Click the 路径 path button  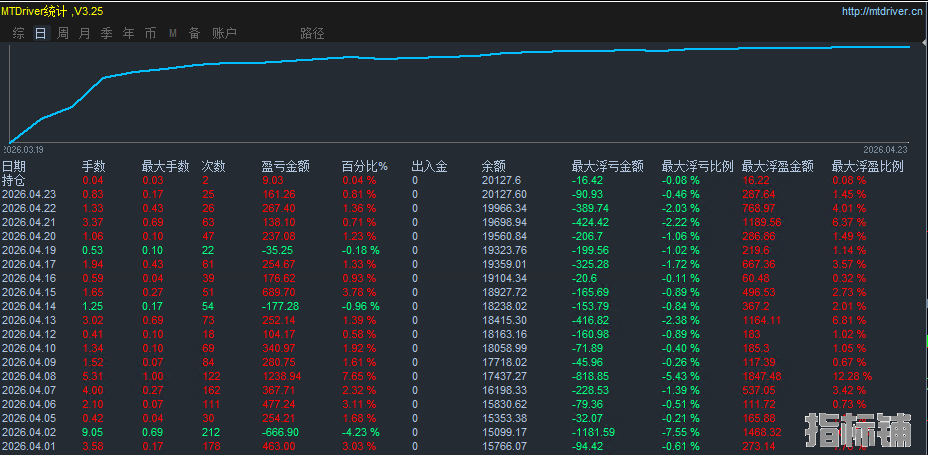[312, 33]
